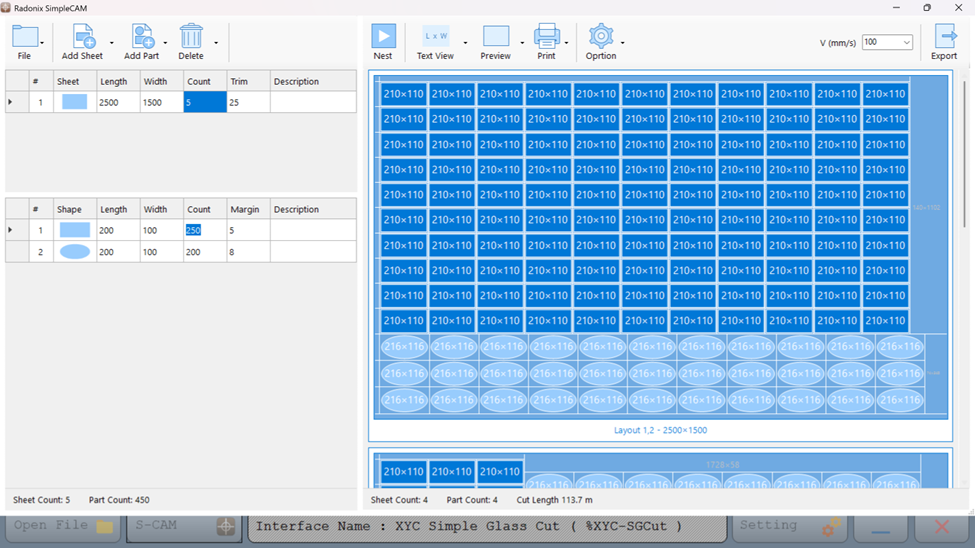The height and width of the screenshot is (548, 975).
Task: Click sheet Width cell 1500
Action: click(x=162, y=102)
